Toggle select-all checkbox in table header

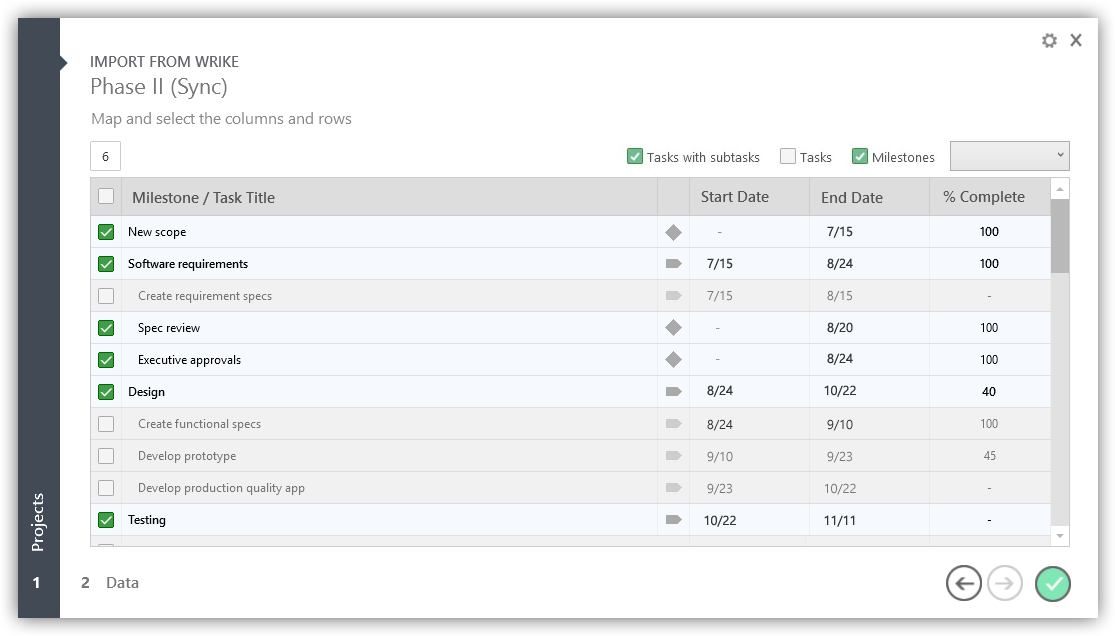pos(106,196)
